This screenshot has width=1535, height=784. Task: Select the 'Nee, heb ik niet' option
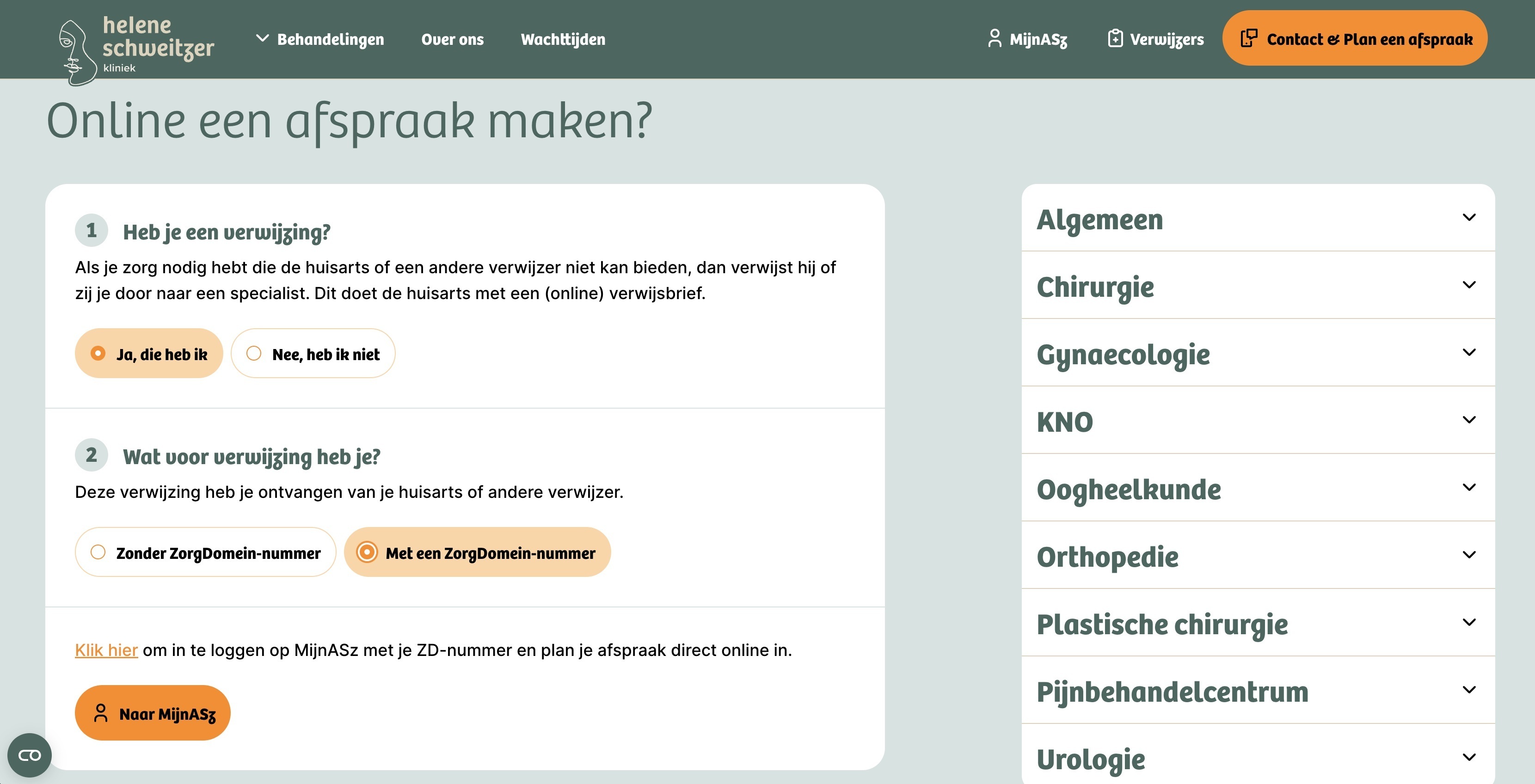[313, 353]
